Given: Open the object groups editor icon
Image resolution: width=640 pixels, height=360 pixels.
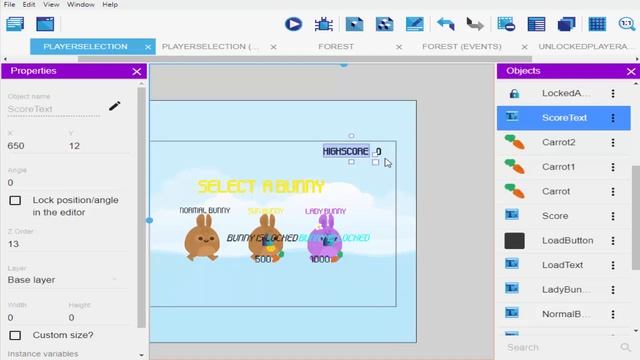Looking at the screenshot, I should pos(384,24).
